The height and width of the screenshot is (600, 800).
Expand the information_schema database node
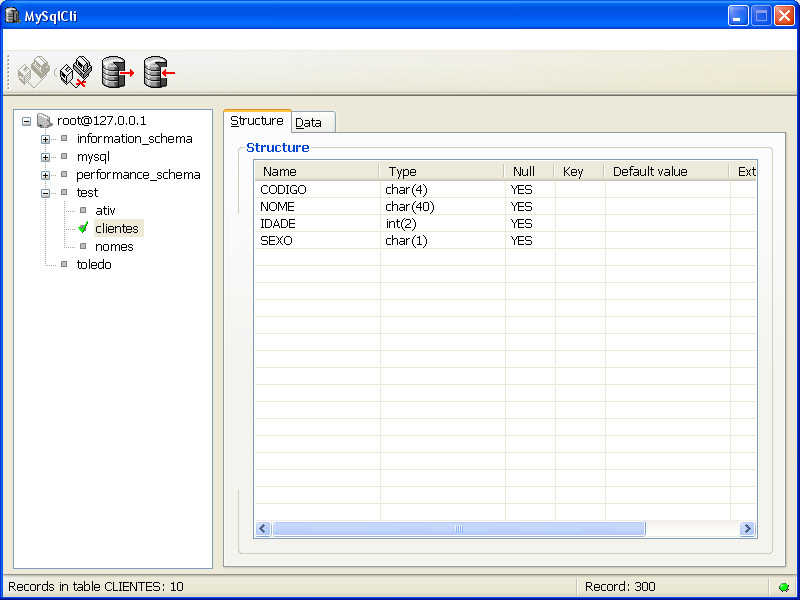click(x=45, y=139)
